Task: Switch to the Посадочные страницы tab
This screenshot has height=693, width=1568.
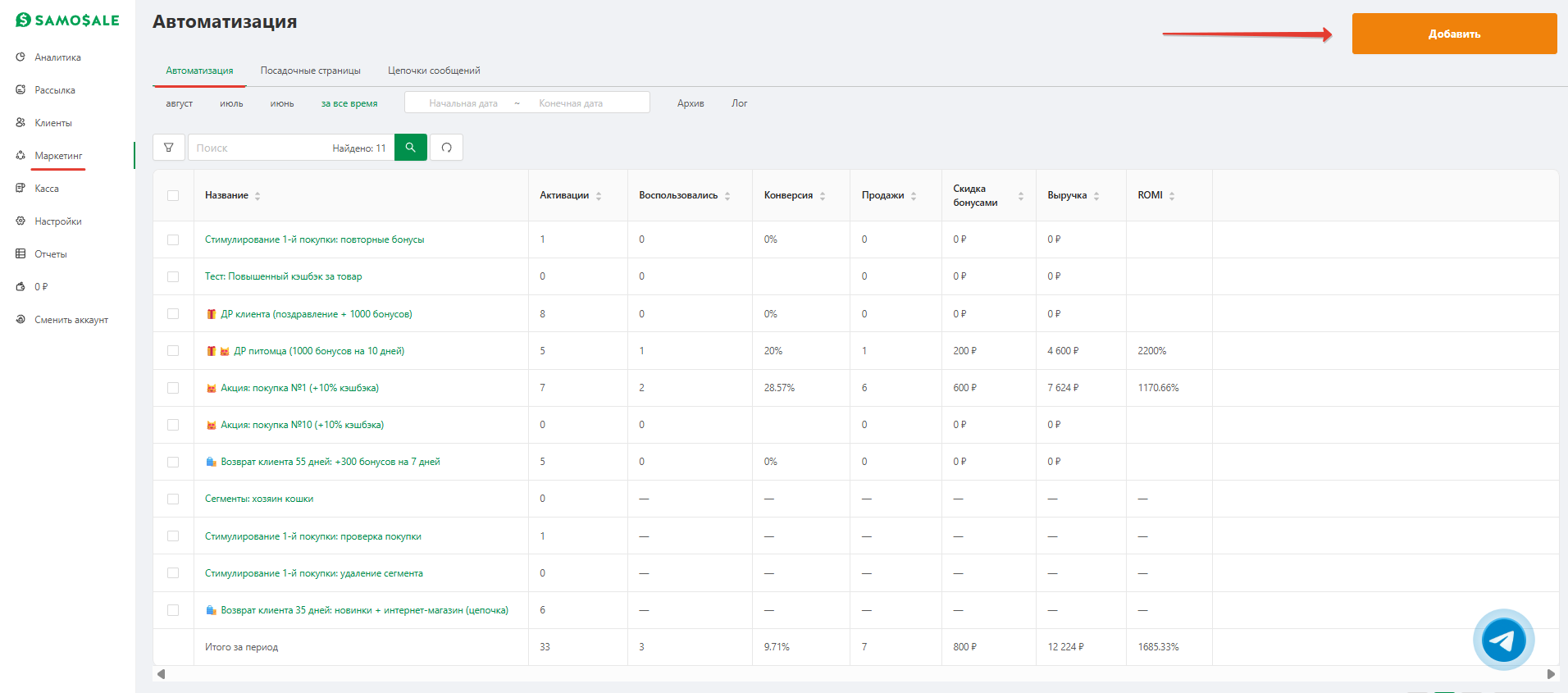Action: coord(311,71)
